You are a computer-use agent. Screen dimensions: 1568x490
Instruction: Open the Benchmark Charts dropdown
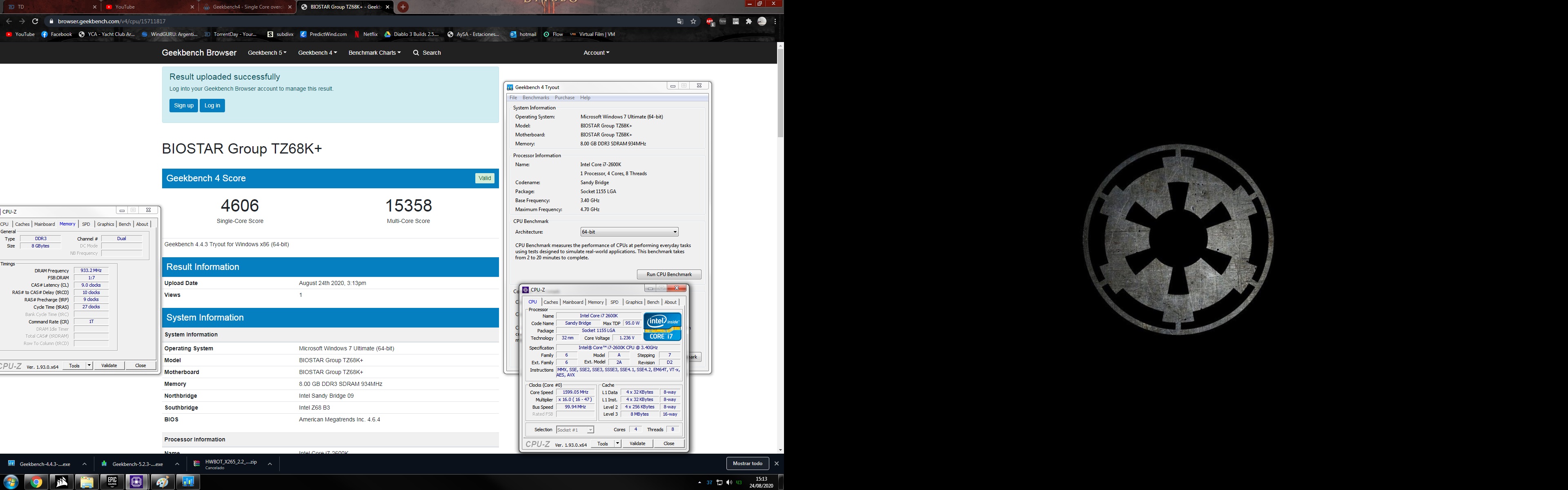[374, 53]
